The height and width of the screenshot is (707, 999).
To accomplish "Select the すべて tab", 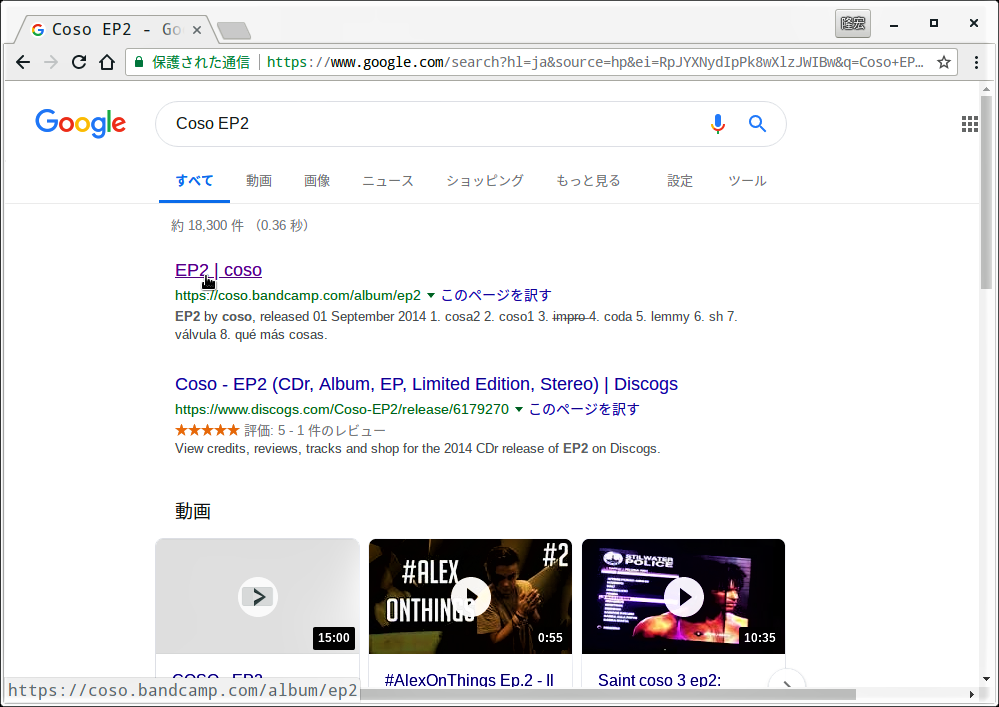I will tap(194, 181).
